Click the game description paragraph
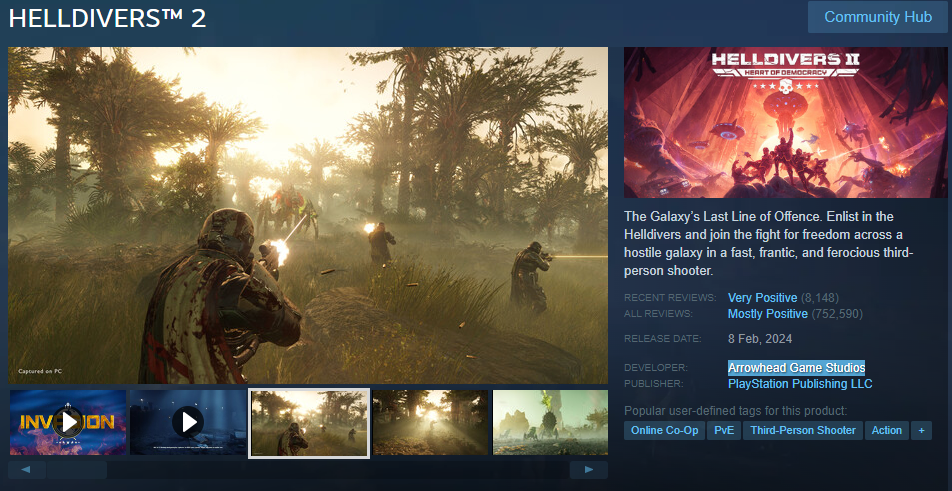Viewport: 952px width, 491px height. [769, 243]
